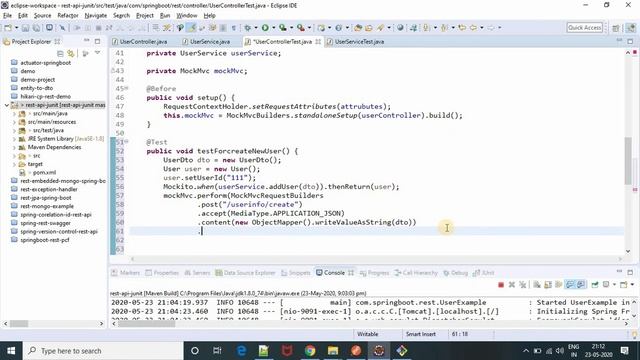This screenshot has height=360, width=640.
Task: Click the Coverage run toolbar icon
Action: [x=282, y=28]
